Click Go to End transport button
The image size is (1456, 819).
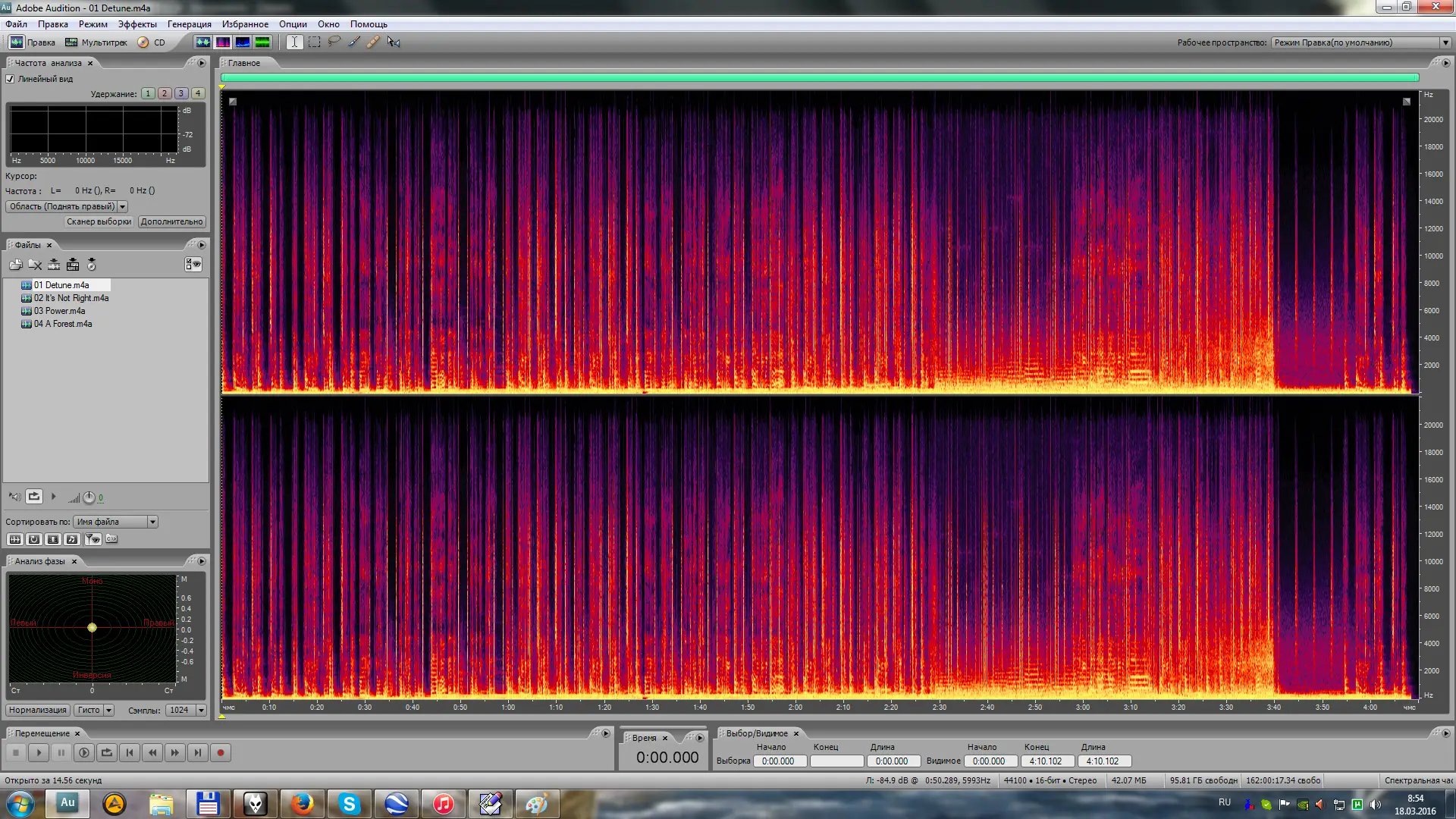tap(197, 753)
